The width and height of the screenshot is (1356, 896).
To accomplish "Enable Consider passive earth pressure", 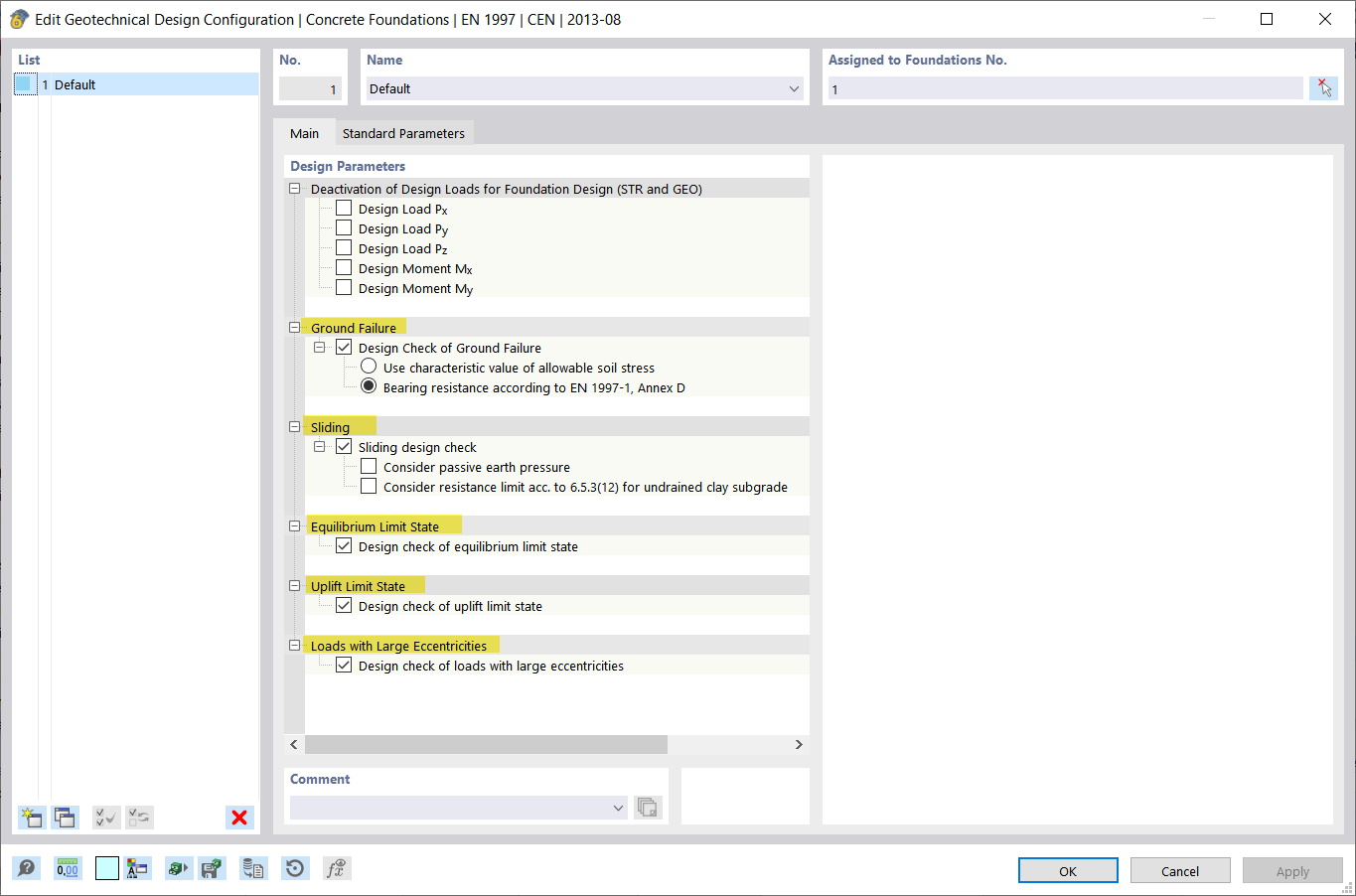I will (x=369, y=466).
